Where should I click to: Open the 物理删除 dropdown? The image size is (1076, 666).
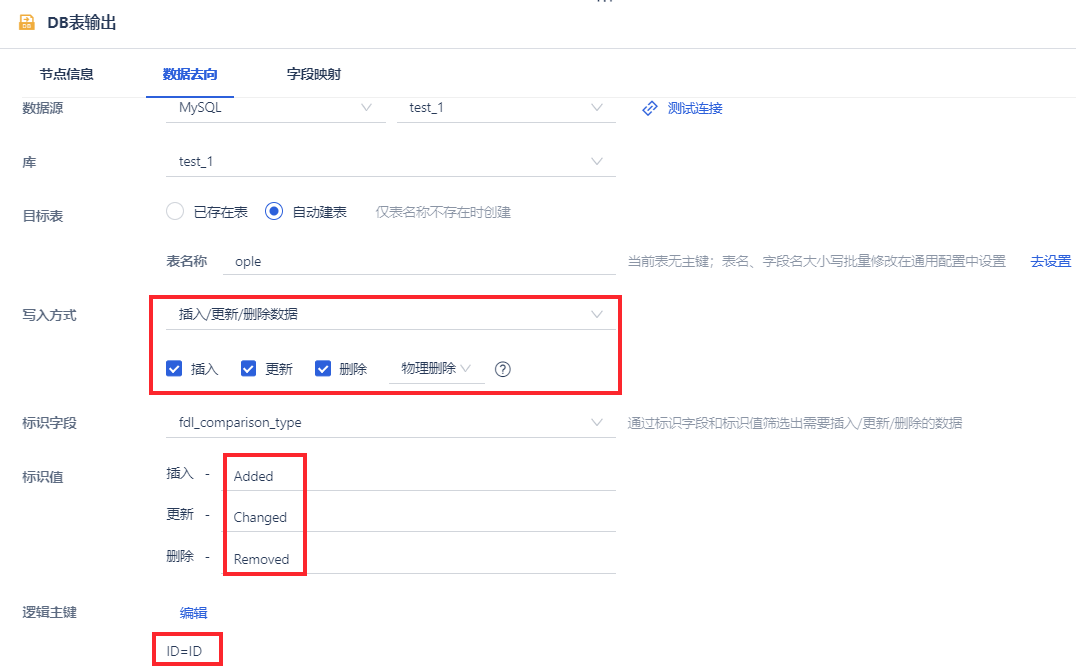point(437,369)
